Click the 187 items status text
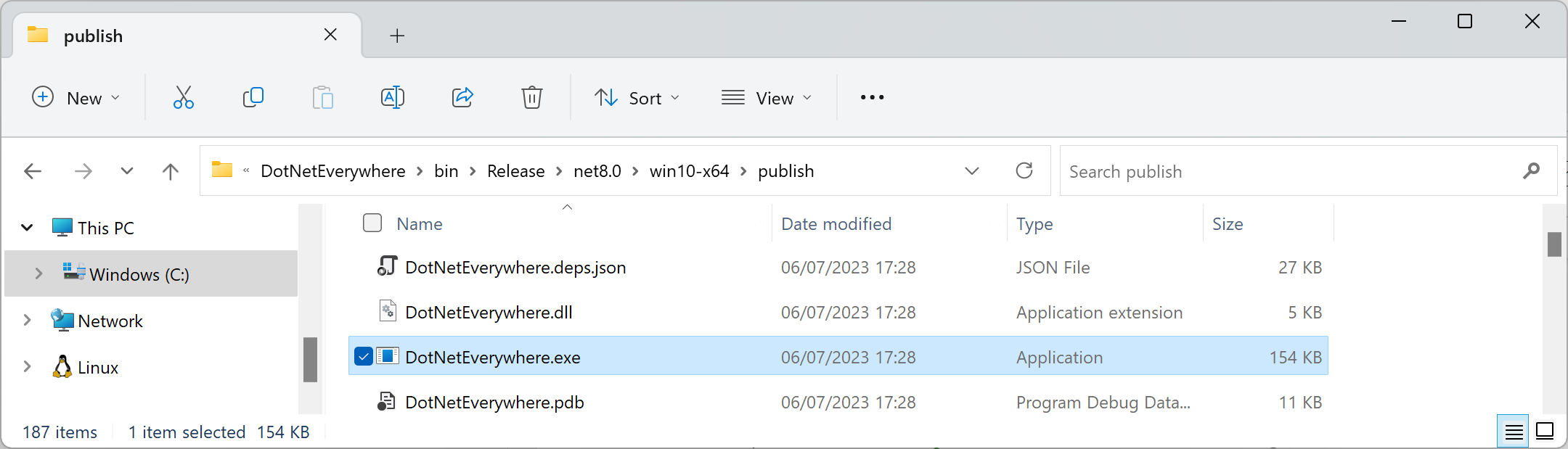The width and height of the screenshot is (1568, 449). click(x=60, y=432)
